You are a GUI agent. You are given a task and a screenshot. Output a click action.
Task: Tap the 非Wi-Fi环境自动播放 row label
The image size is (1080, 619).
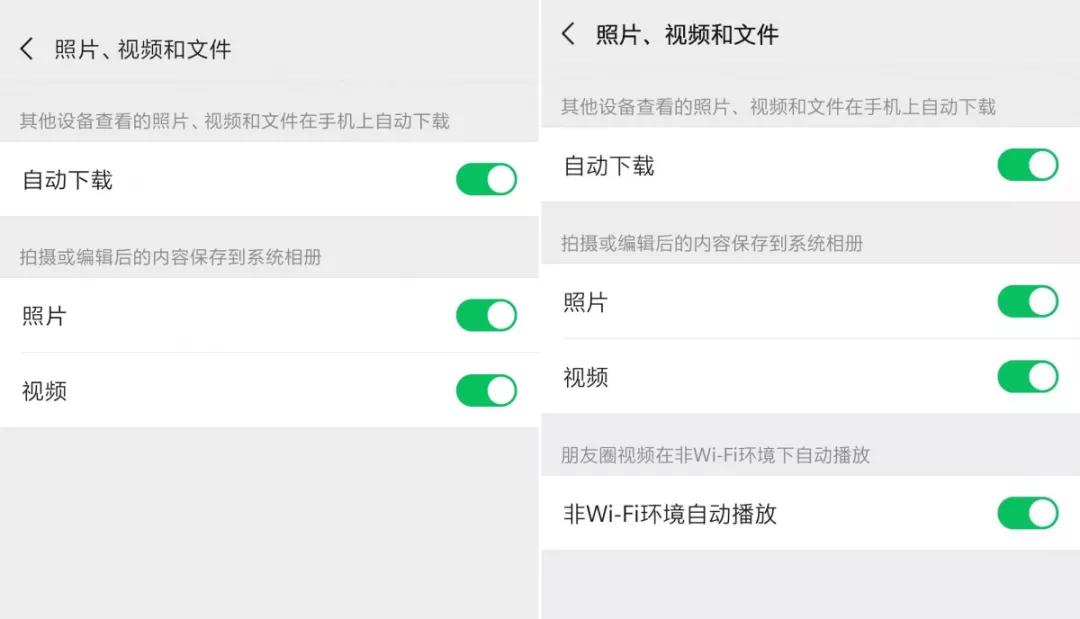[x=670, y=514]
